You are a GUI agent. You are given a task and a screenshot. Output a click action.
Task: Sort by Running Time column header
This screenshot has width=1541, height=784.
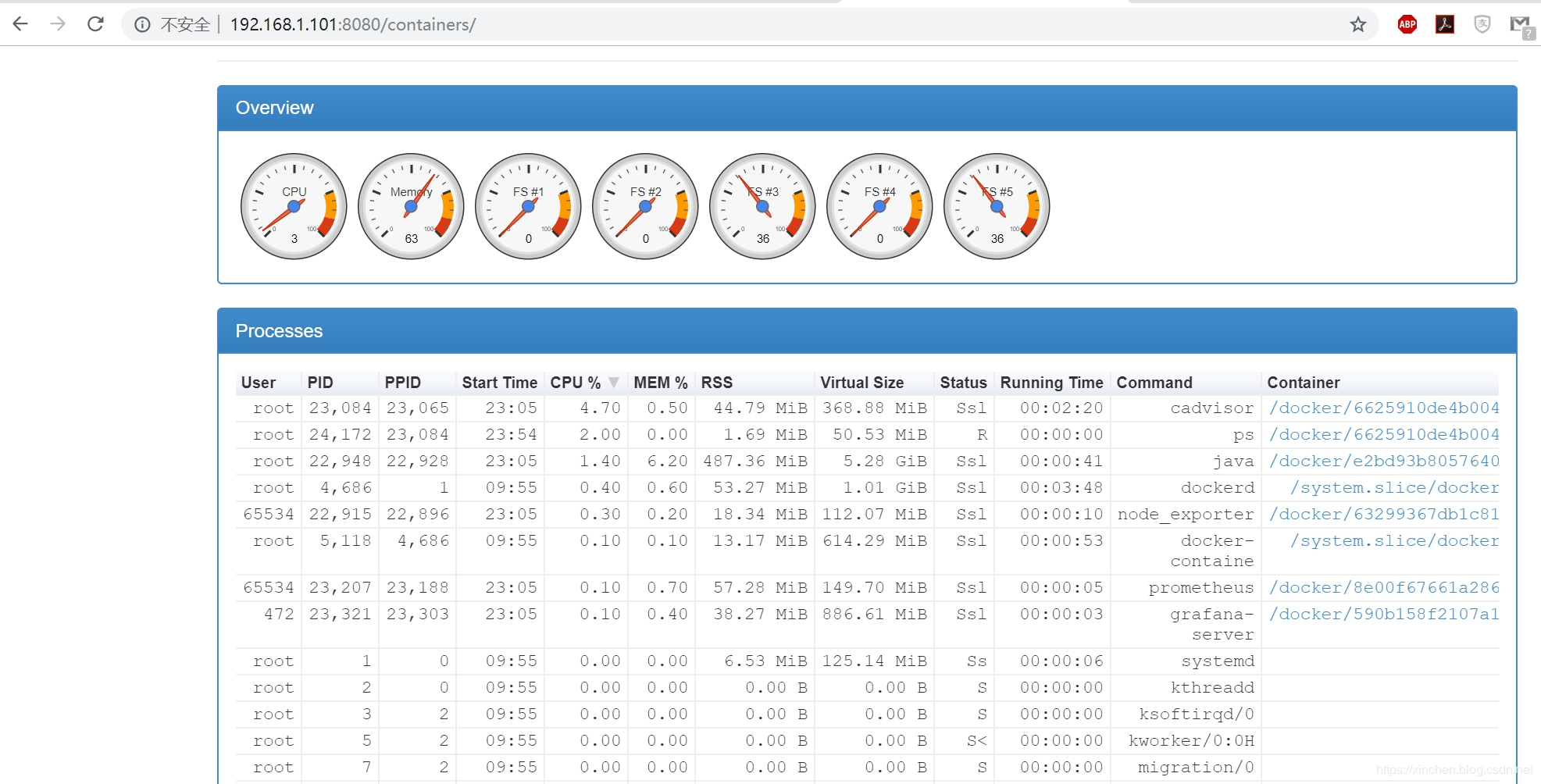click(x=1051, y=383)
